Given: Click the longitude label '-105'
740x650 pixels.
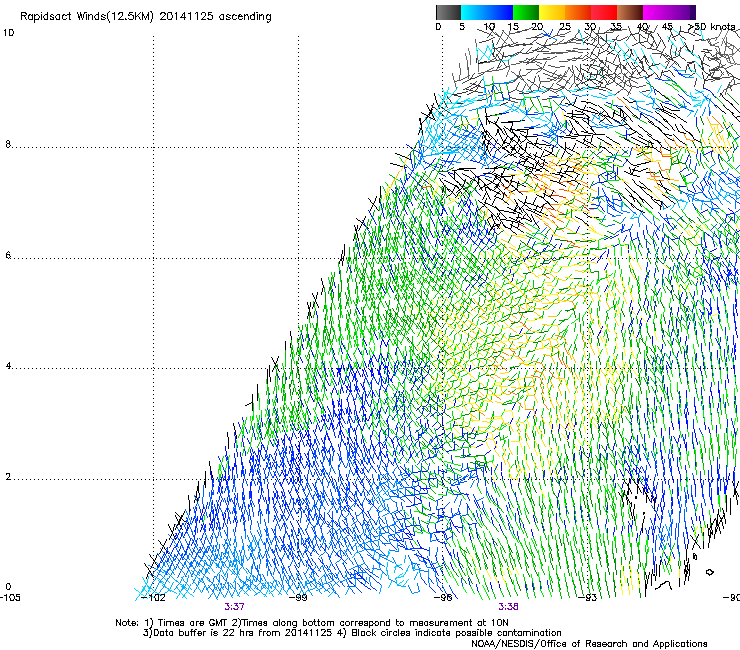Looking at the screenshot, I should pyautogui.click(x=10, y=598).
